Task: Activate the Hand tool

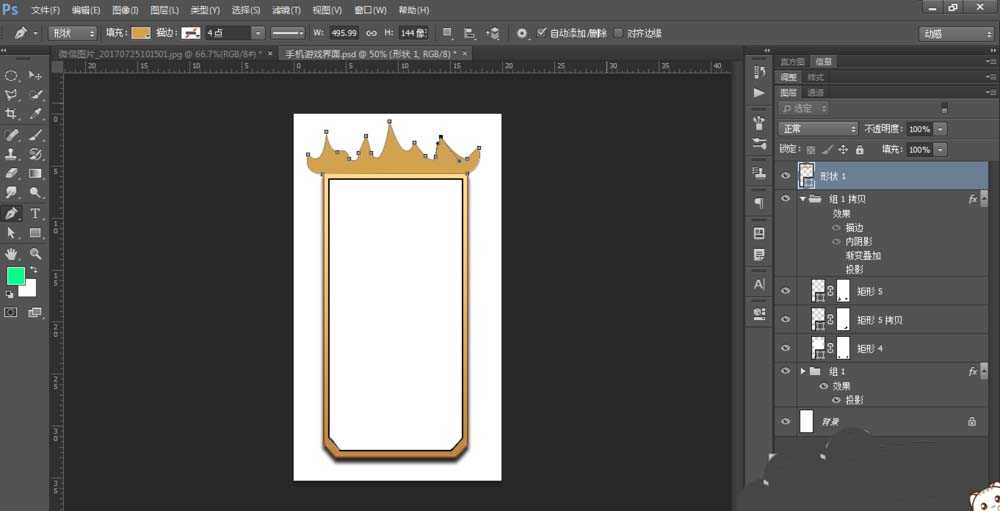Action: tap(12, 253)
